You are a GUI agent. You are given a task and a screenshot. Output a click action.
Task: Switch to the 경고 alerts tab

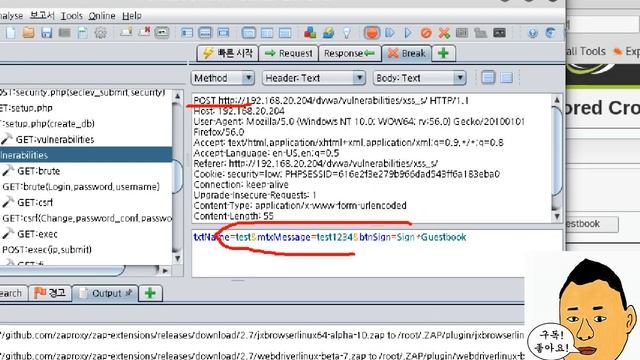tap(50, 293)
